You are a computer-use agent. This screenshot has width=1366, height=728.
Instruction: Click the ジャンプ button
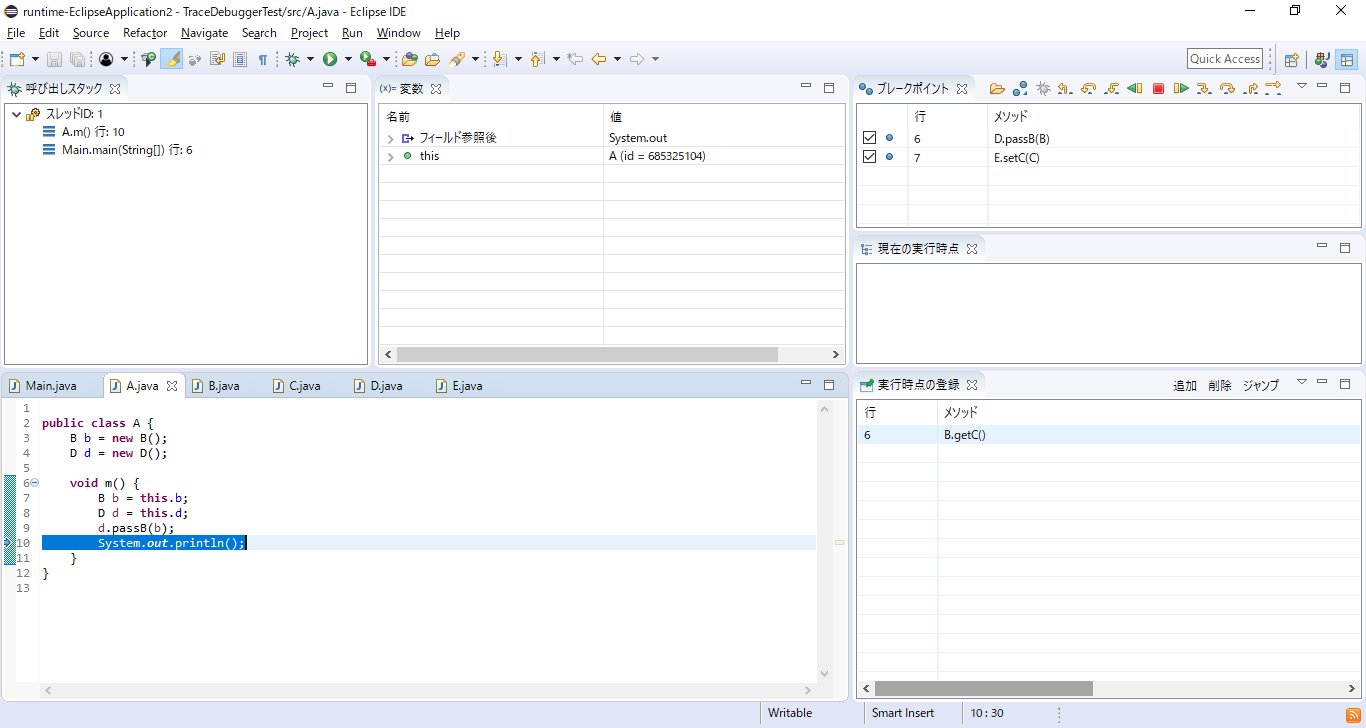pos(1260,385)
